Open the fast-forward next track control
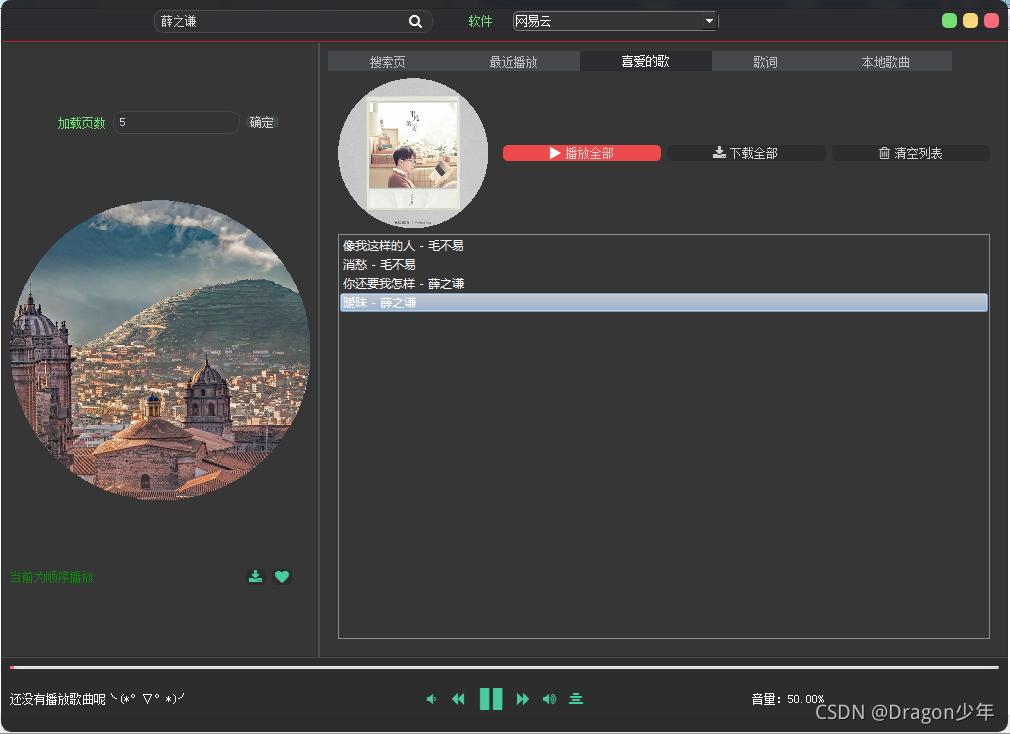The height and width of the screenshot is (734, 1010). 522,699
